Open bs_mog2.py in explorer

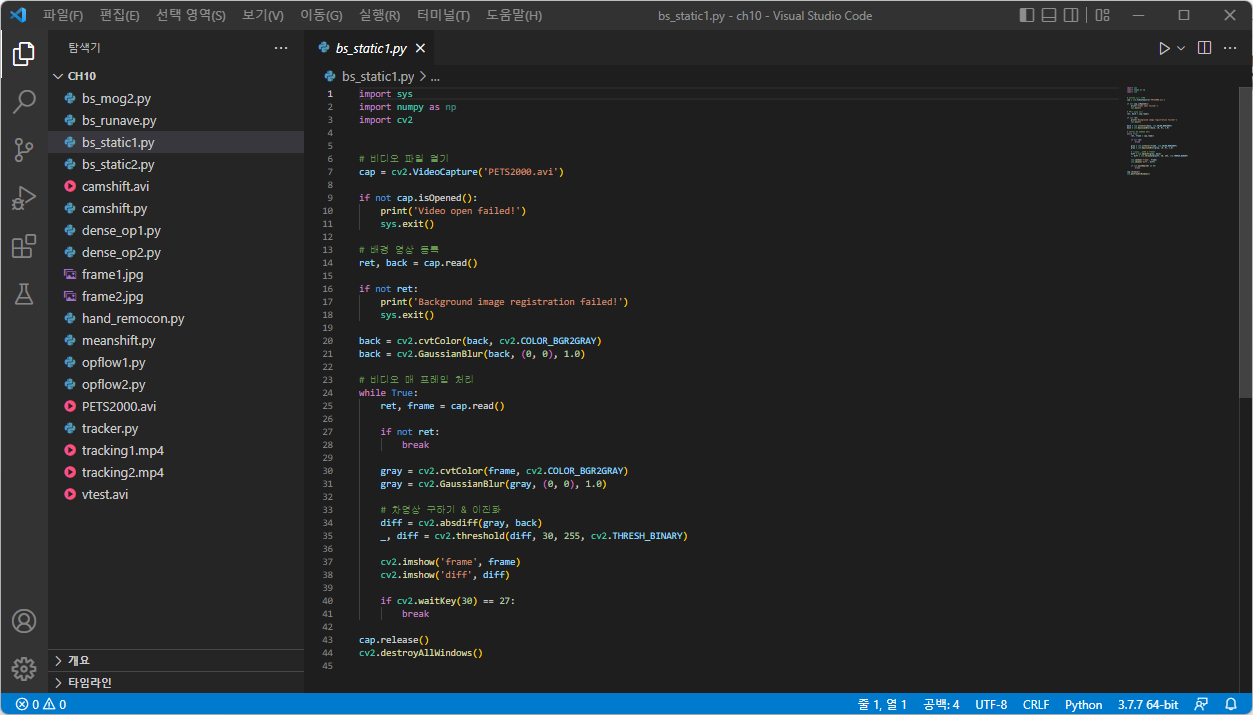pyautogui.click(x=176, y=98)
